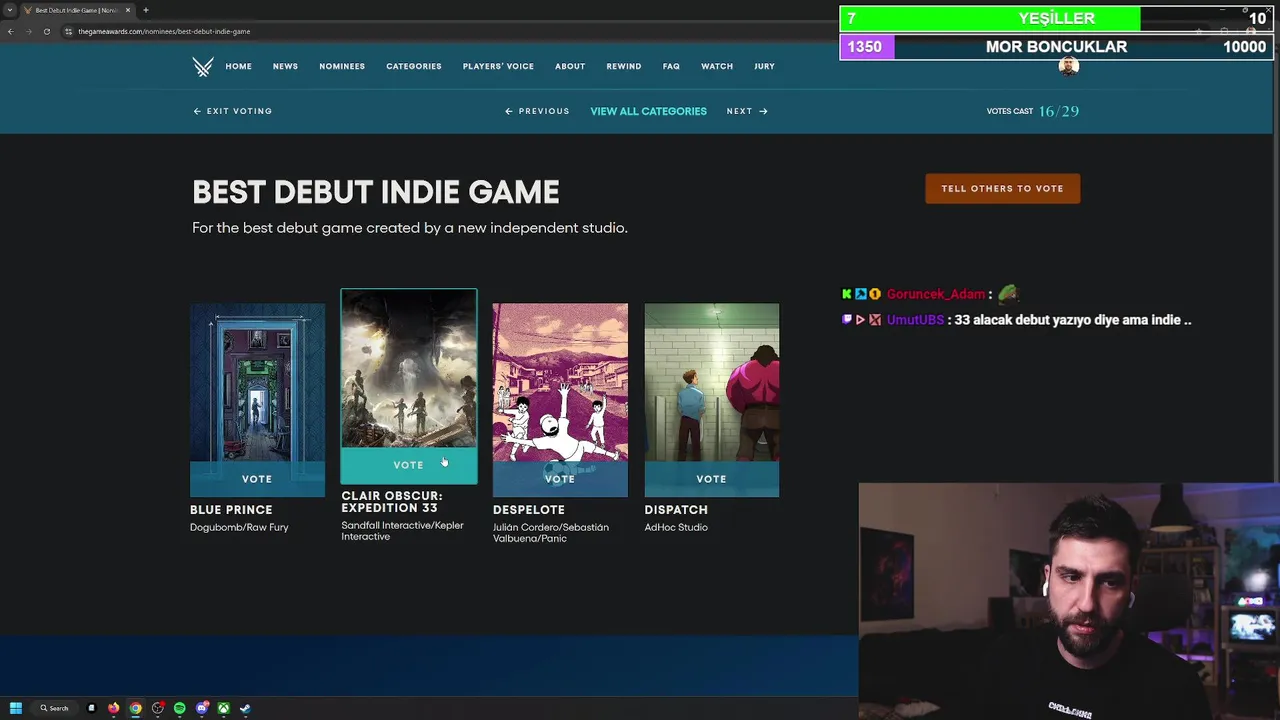Go forward with the browser forward arrow

coord(28,31)
